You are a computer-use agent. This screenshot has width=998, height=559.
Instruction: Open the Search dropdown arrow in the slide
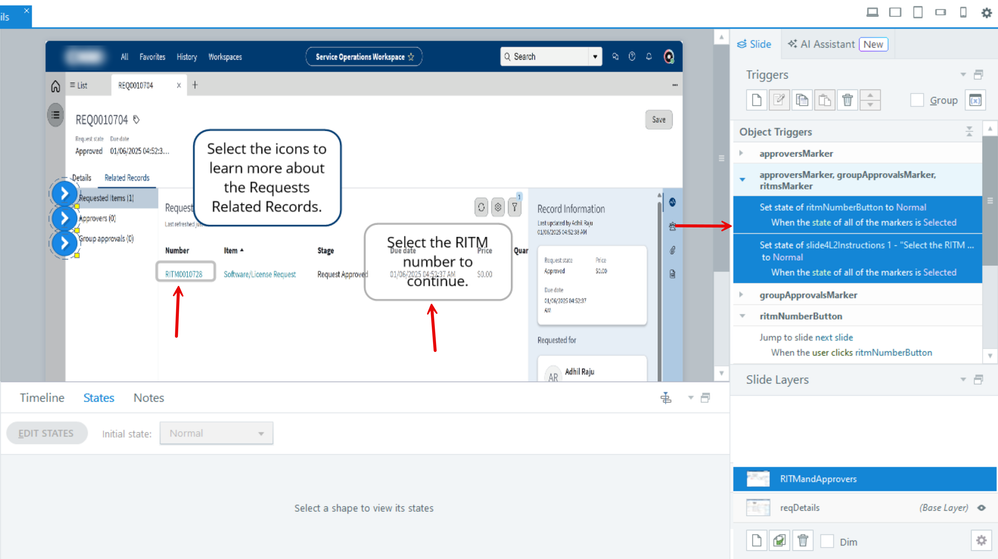595,57
